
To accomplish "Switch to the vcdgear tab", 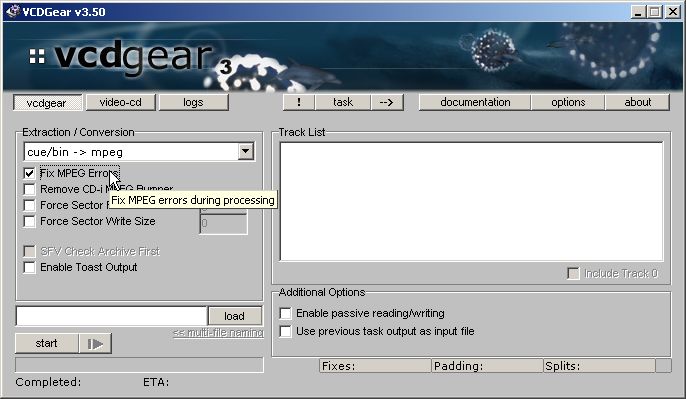I will [47, 103].
